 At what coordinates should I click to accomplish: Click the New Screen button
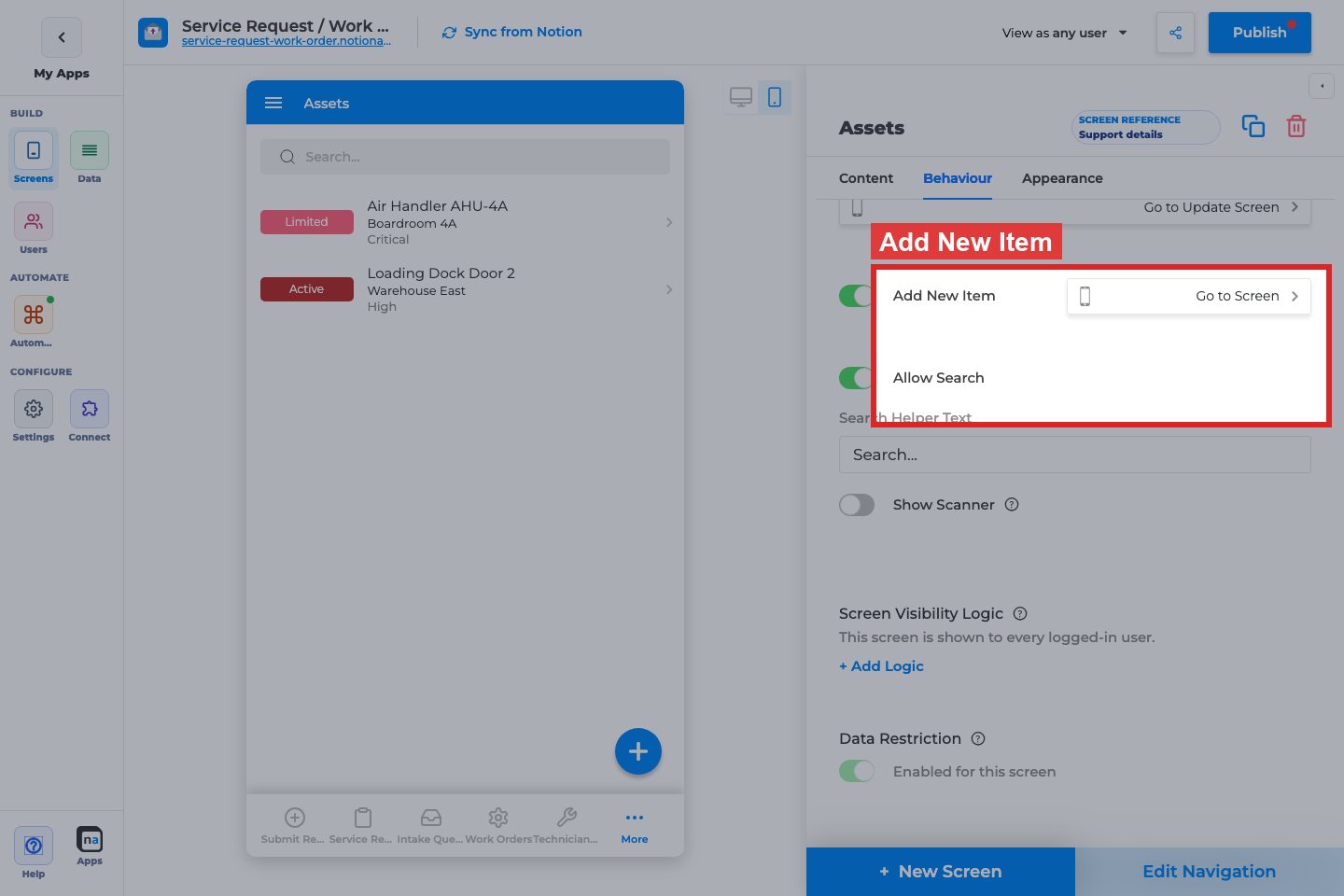click(941, 872)
